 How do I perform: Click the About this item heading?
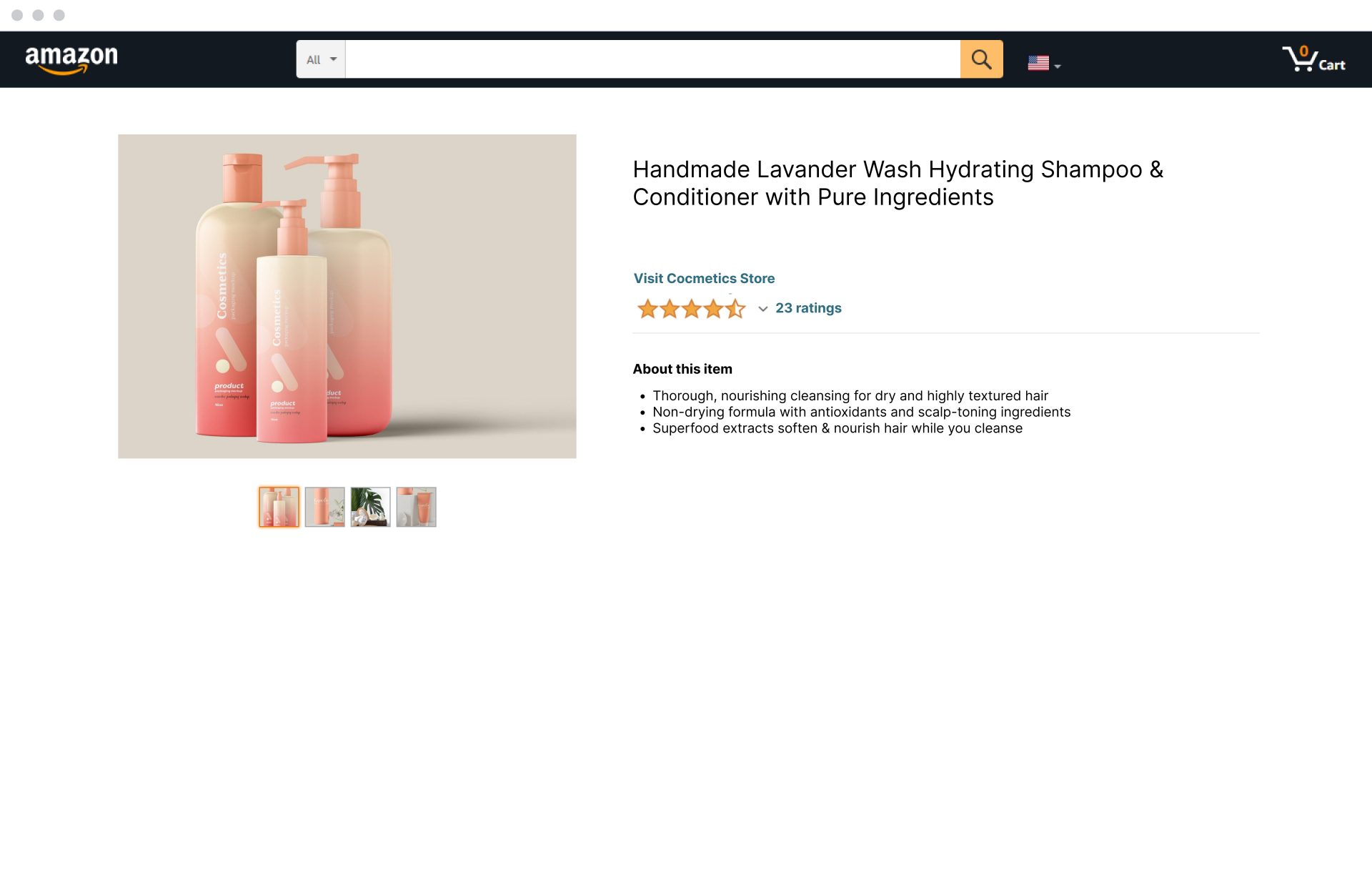tap(682, 369)
